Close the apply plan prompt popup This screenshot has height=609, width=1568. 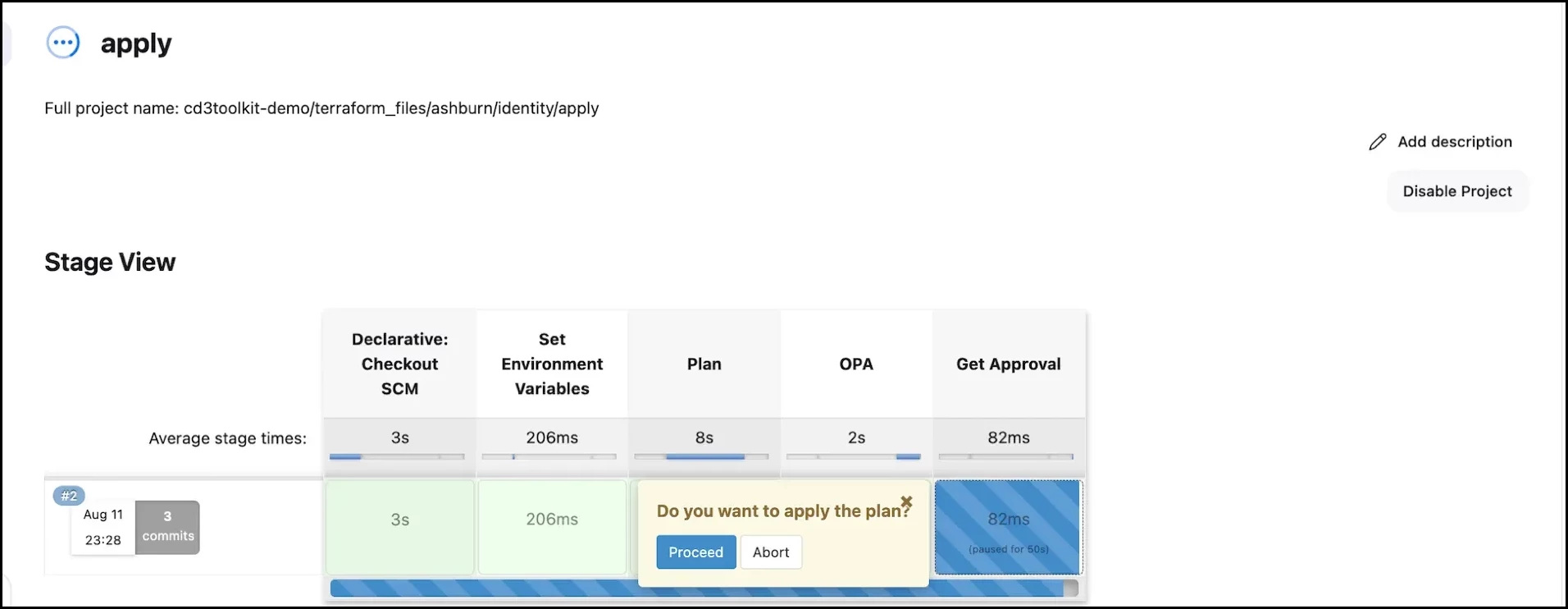906,501
